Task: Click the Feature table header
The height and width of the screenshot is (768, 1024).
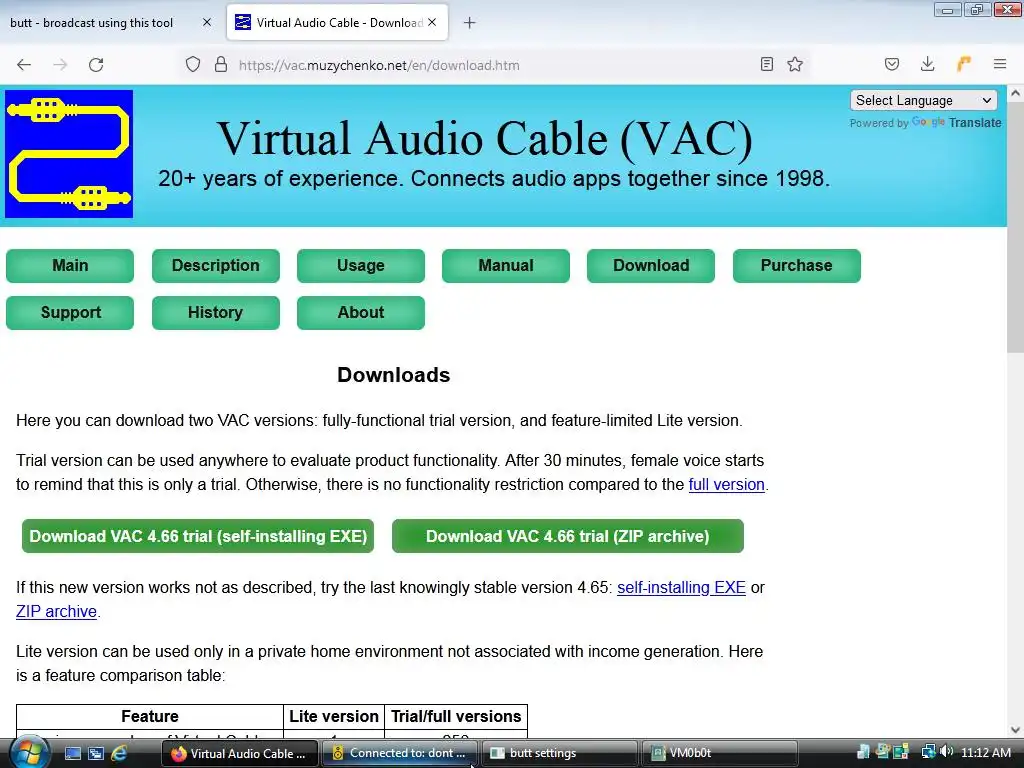Action: (x=150, y=716)
